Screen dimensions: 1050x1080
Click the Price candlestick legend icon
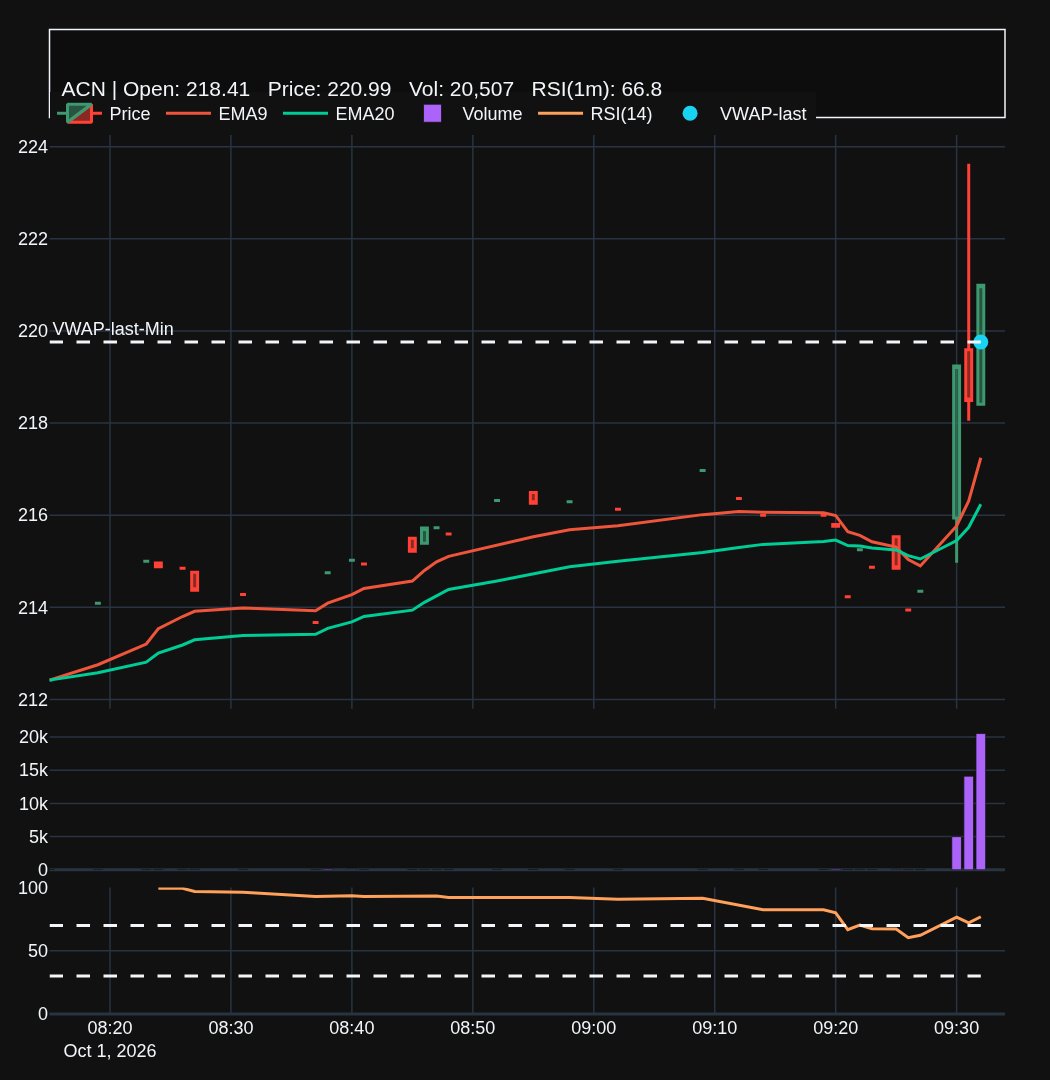pos(79,114)
